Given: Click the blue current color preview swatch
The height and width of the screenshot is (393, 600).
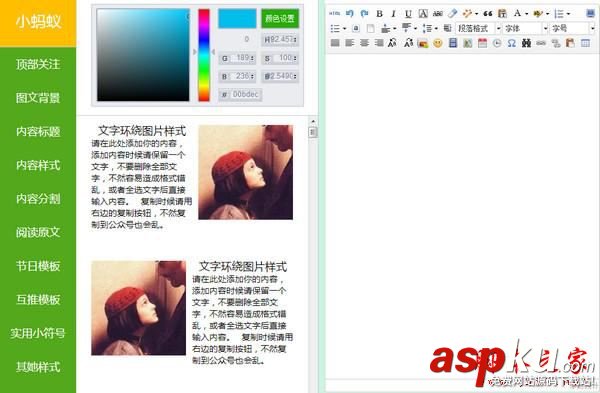Looking at the screenshot, I should 237,18.
